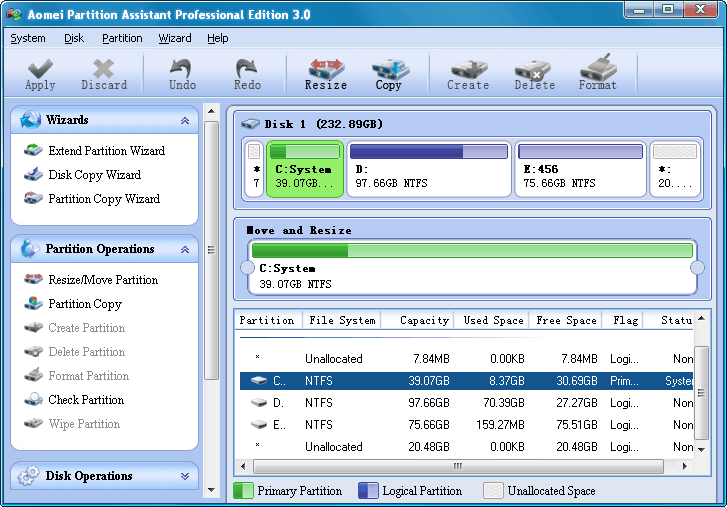The height and width of the screenshot is (507, 727).
Task: Sort by the Capacity column header
Action: [x=418, y=320]
